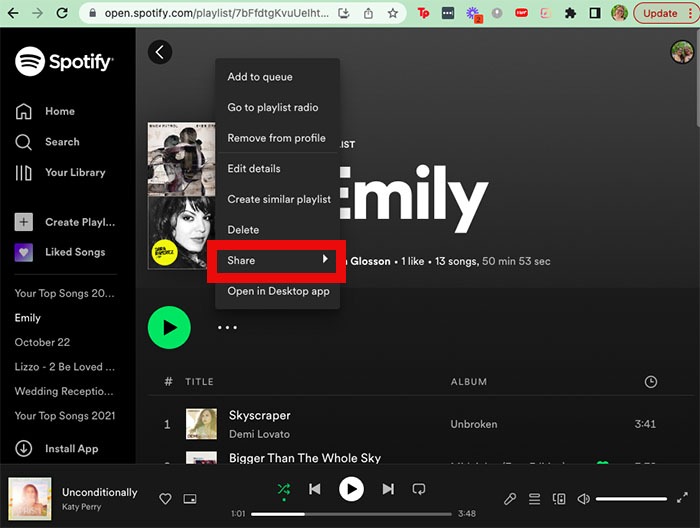The height and width of the screenshot is (528, 700).
Task: Open Your Top Songs 2021 playlist
Action: 65,416
